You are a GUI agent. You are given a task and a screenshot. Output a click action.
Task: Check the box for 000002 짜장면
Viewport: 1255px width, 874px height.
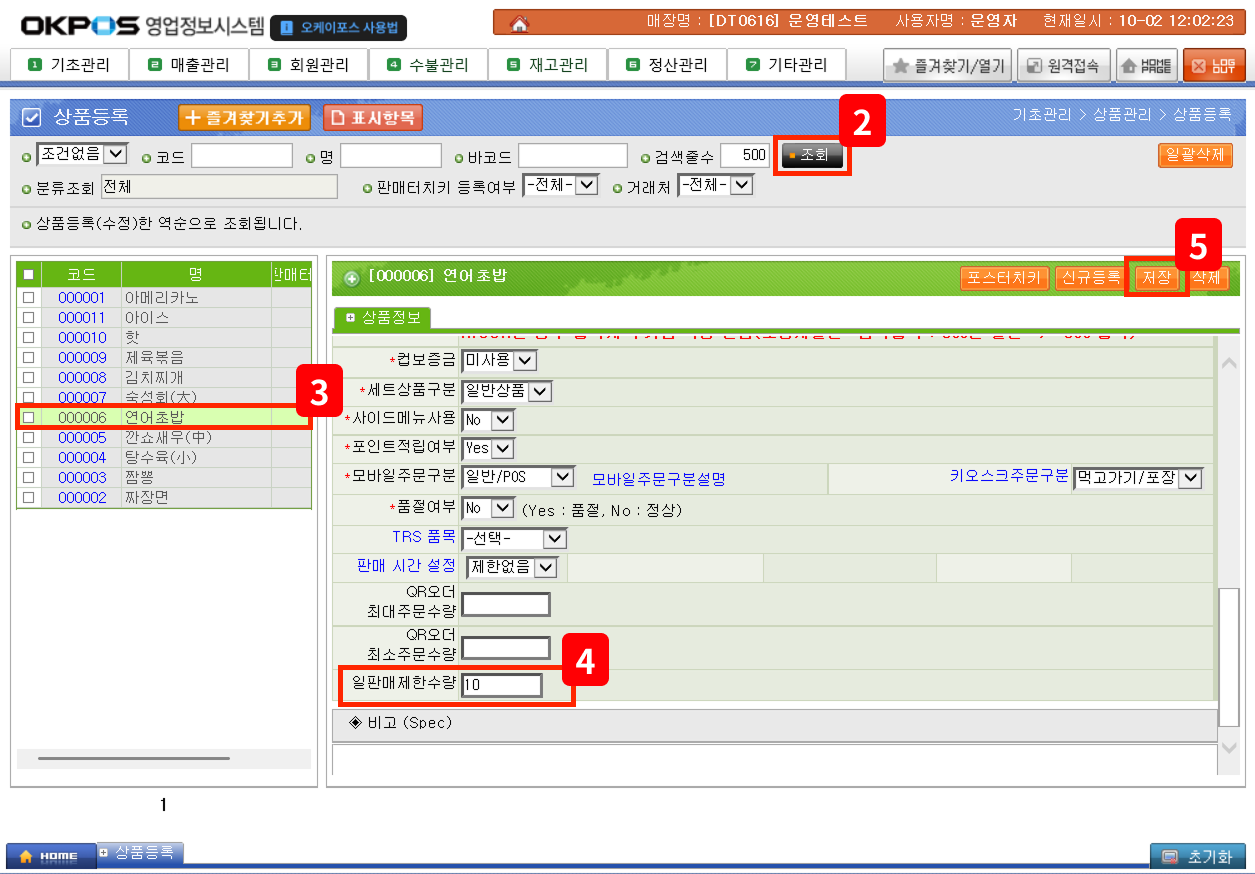29,498
